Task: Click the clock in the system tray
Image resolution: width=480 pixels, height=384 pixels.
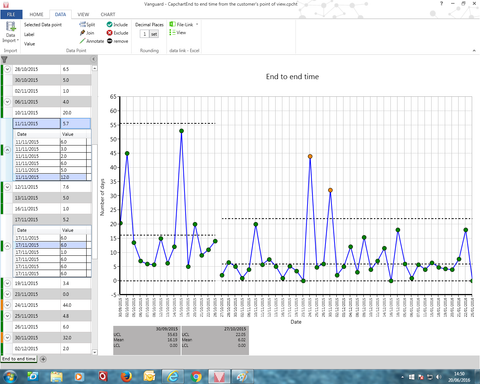Action: pyautogui.click(x=459, y=377)
